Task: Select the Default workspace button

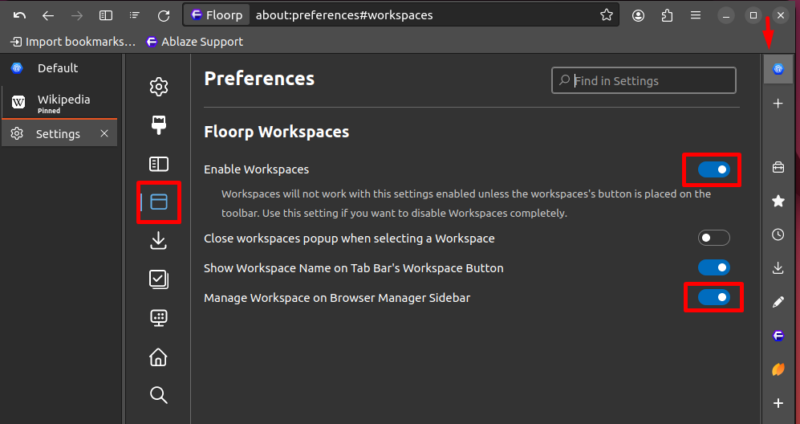Action: [x=60, y=68]
